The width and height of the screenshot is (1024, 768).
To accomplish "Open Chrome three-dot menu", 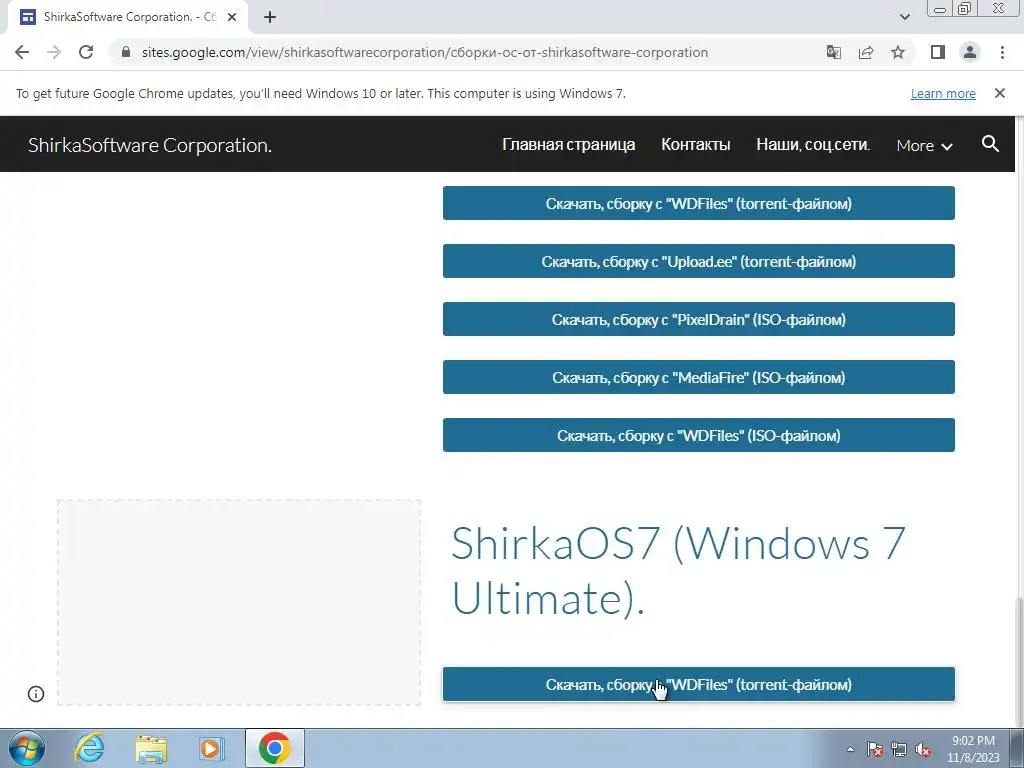I will pyautogui.click(x=1002, y=52).
